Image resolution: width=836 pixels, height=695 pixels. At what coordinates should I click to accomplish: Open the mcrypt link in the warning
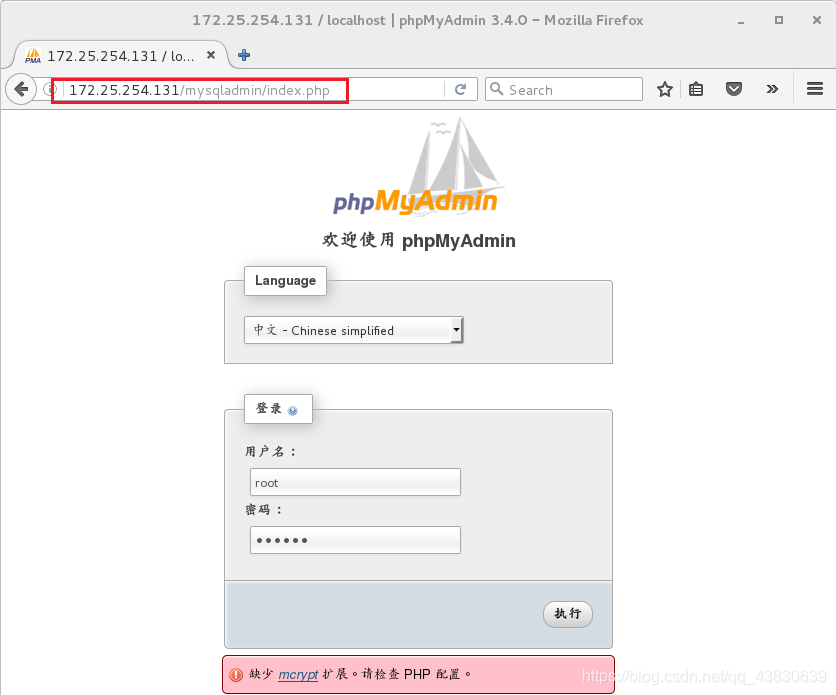click(x=298, y=675)
